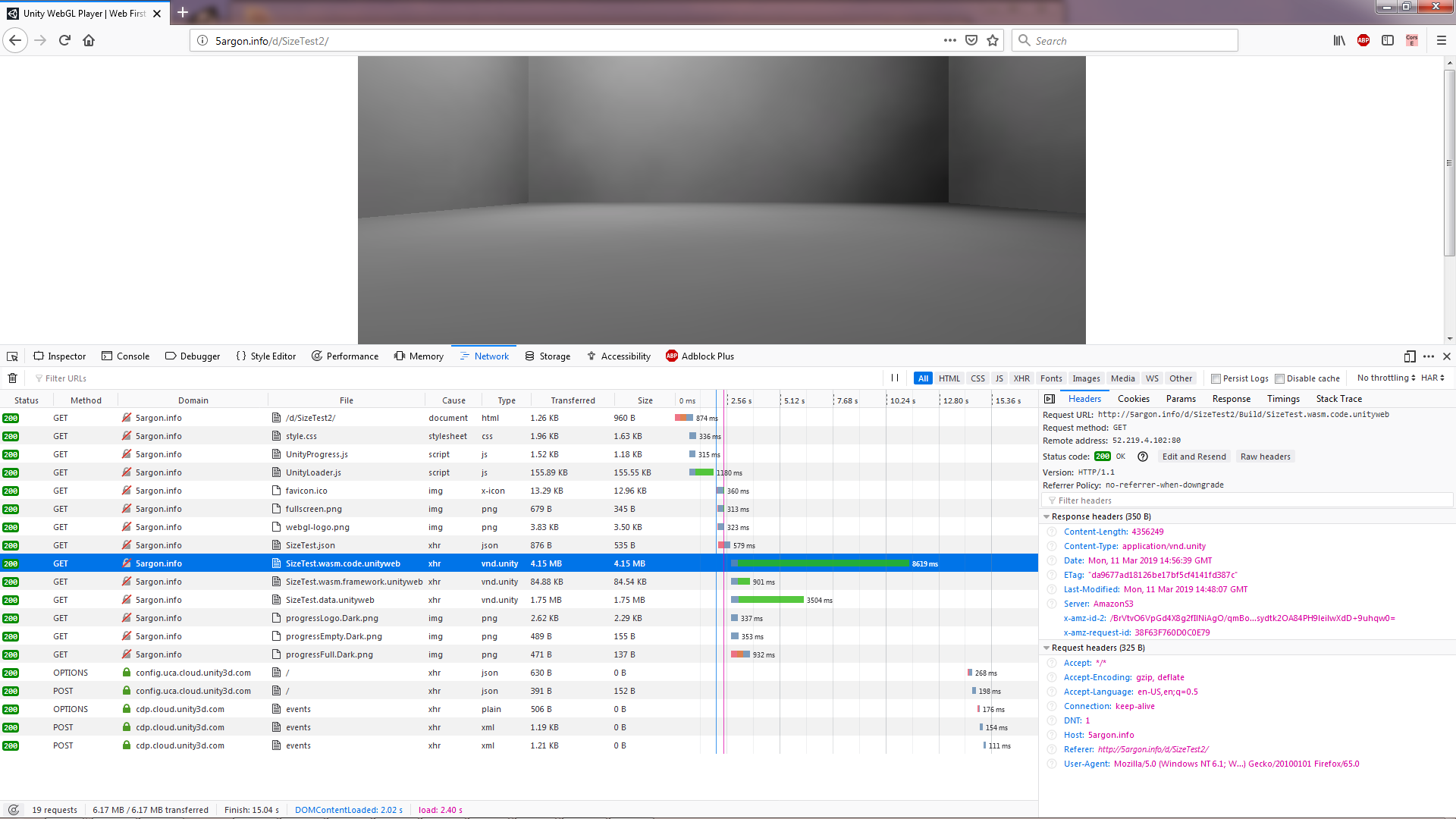1456x819 pixels.
Task: Filter requests to show only XHR
Action: pos(1021,378)
